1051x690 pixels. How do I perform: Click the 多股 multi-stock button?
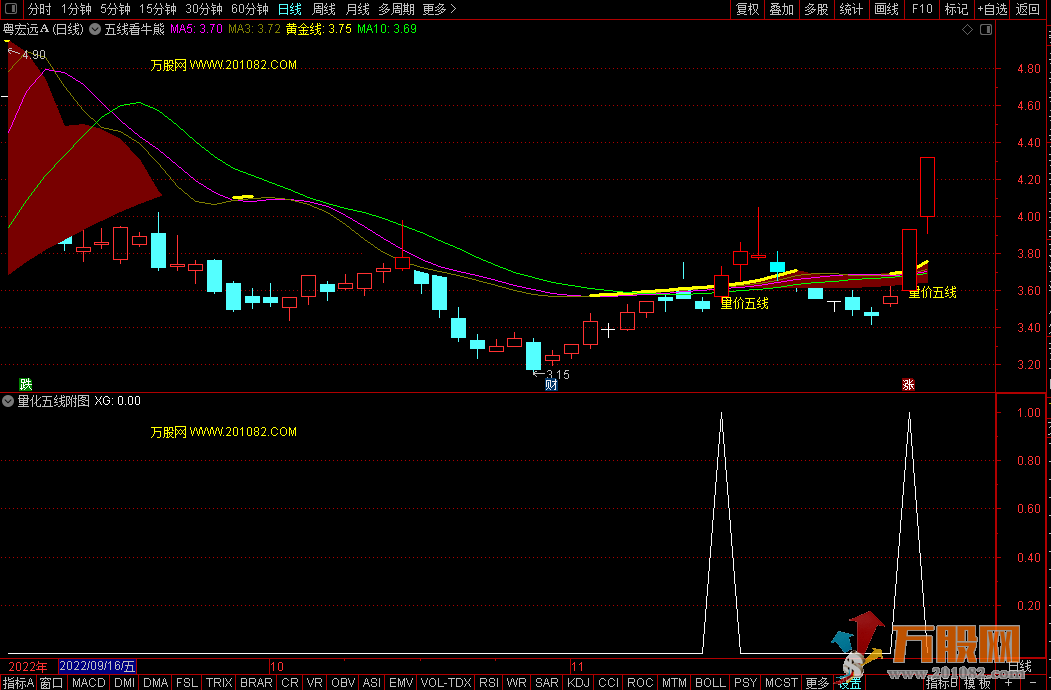(816, 9)
